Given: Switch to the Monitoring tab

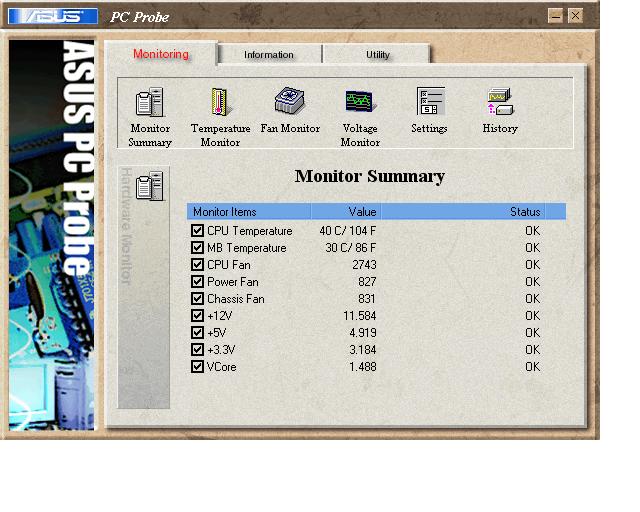Looking at the screenshot, I should pos(161,54).
